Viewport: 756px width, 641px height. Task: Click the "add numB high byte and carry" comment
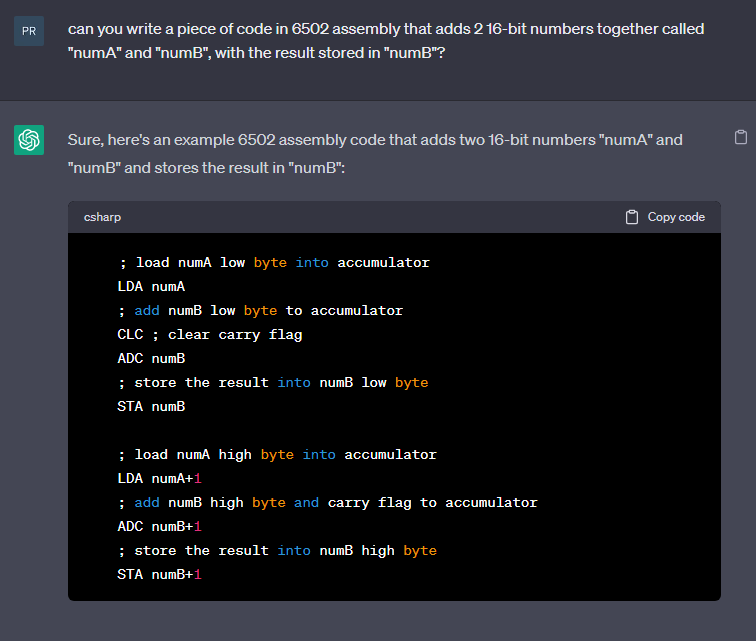327,503
